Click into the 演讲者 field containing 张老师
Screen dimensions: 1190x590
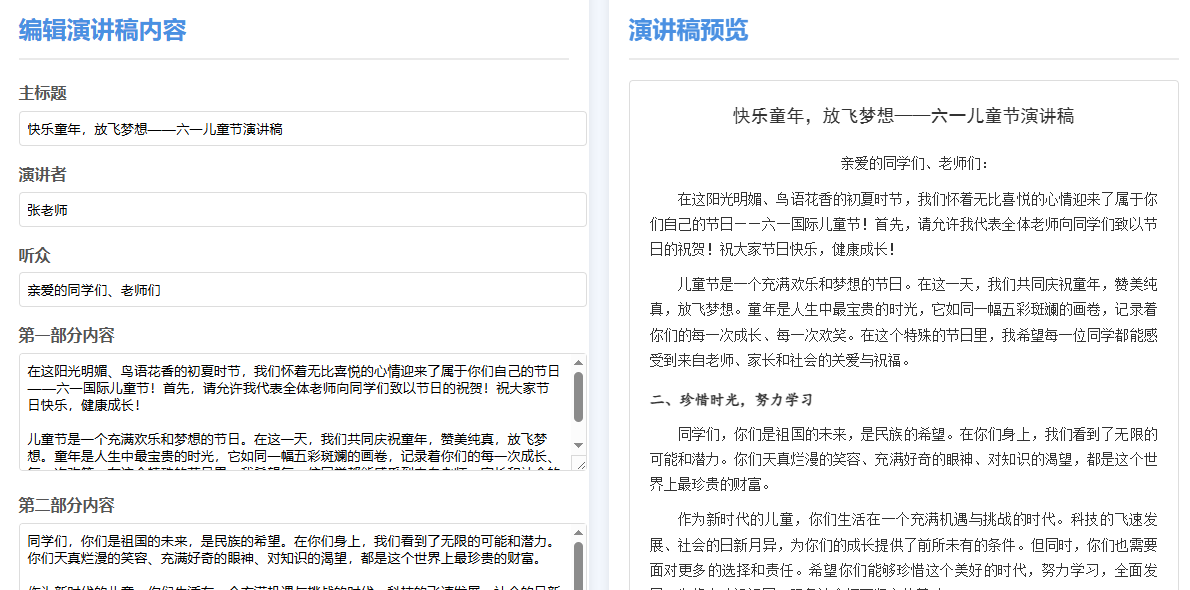(302, 211)
